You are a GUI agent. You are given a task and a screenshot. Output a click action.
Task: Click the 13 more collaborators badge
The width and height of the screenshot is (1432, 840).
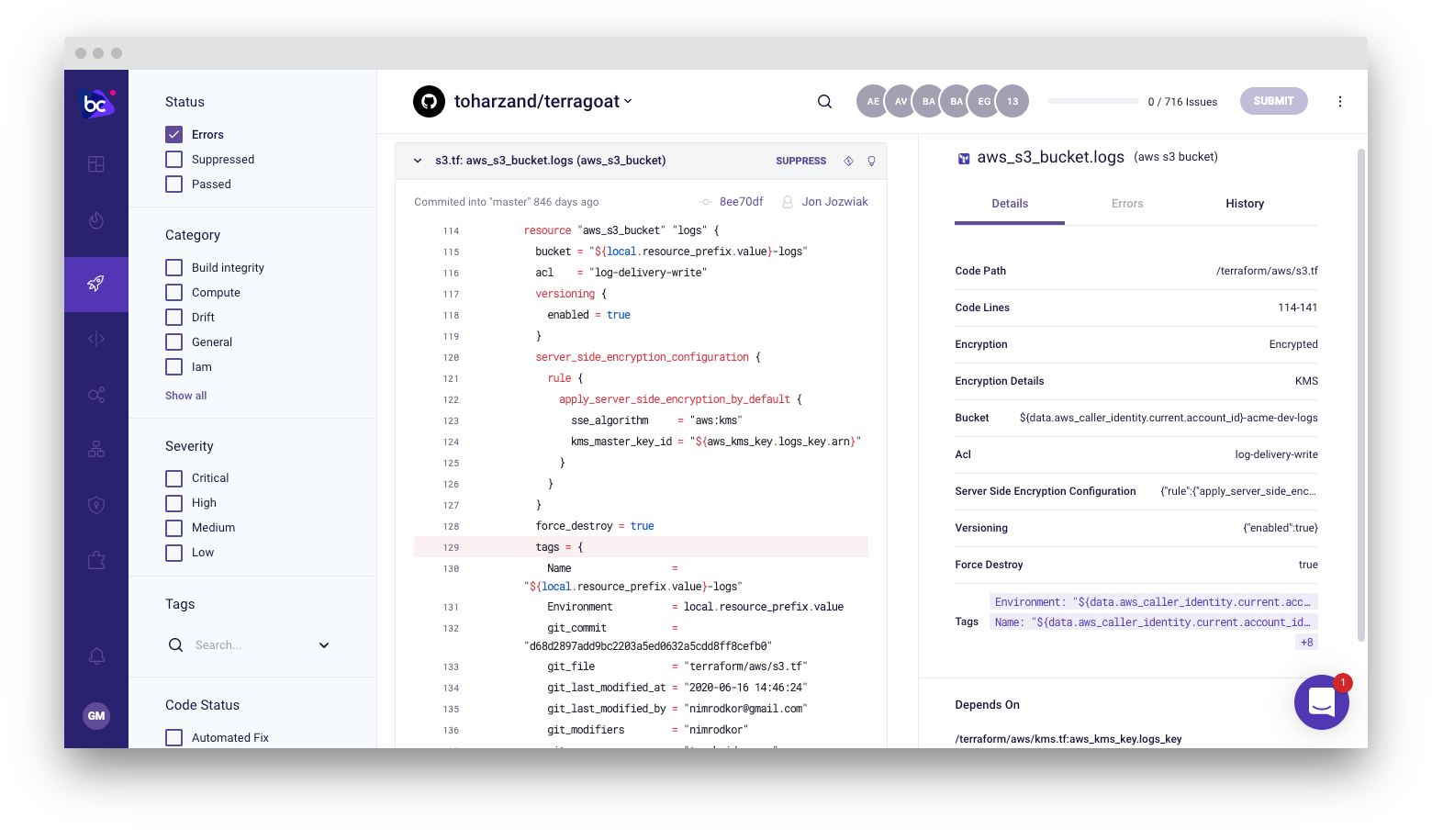pyautogui.click(x=1012, y=101)
